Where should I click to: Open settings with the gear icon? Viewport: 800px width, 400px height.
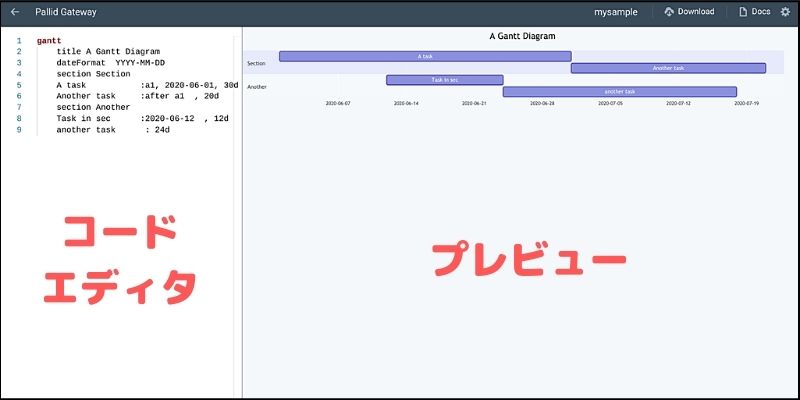[785, 12]
